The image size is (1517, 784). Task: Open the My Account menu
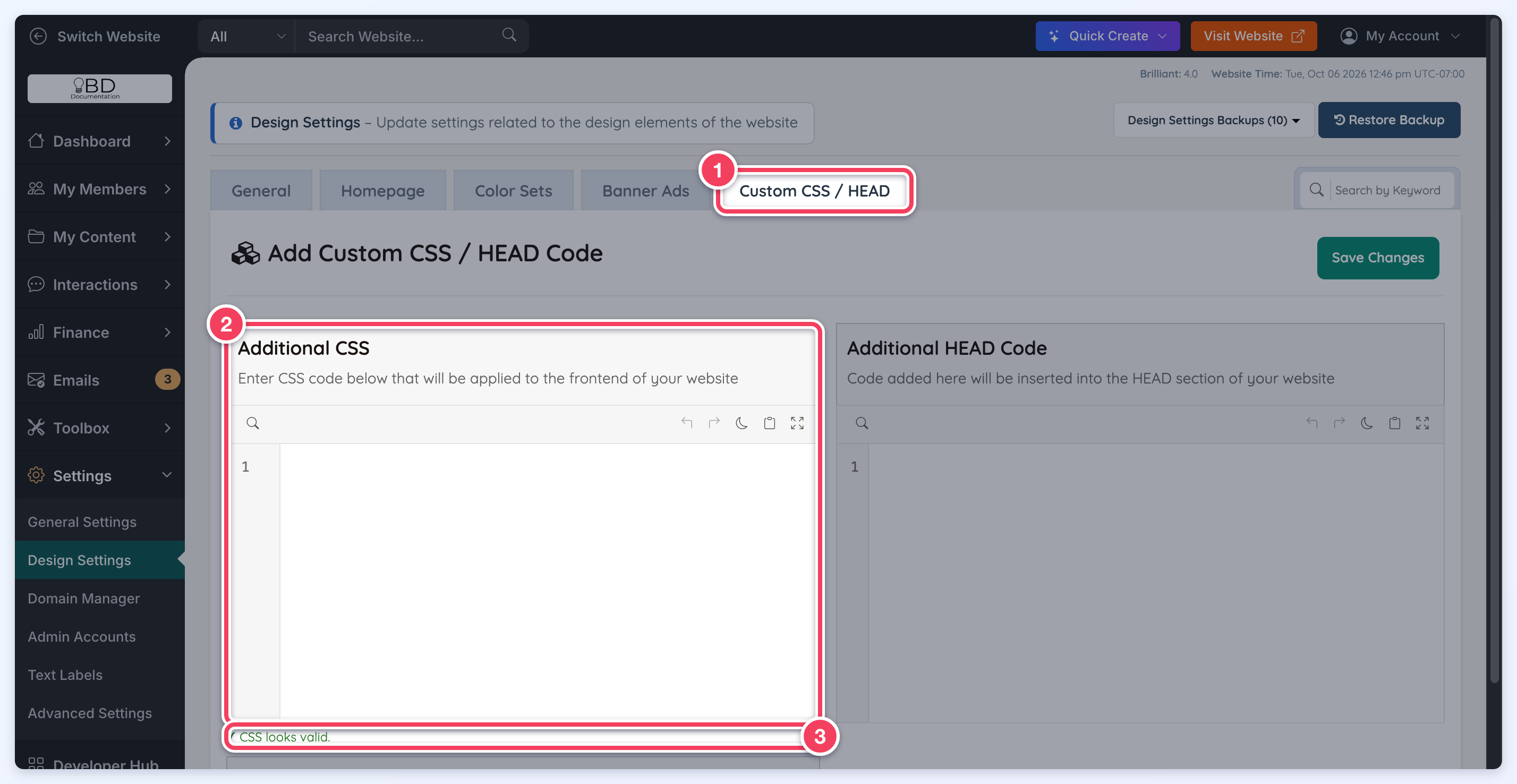pos(1400,36)
